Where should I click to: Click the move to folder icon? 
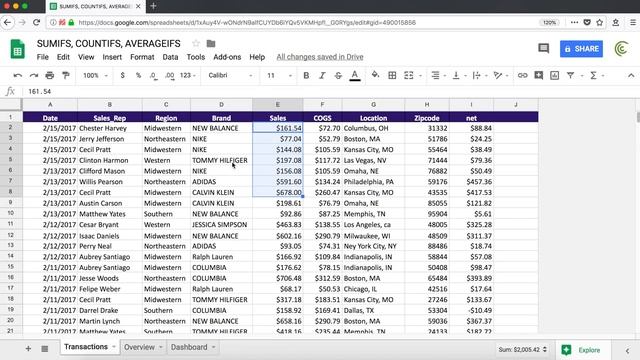click(211, 43)
